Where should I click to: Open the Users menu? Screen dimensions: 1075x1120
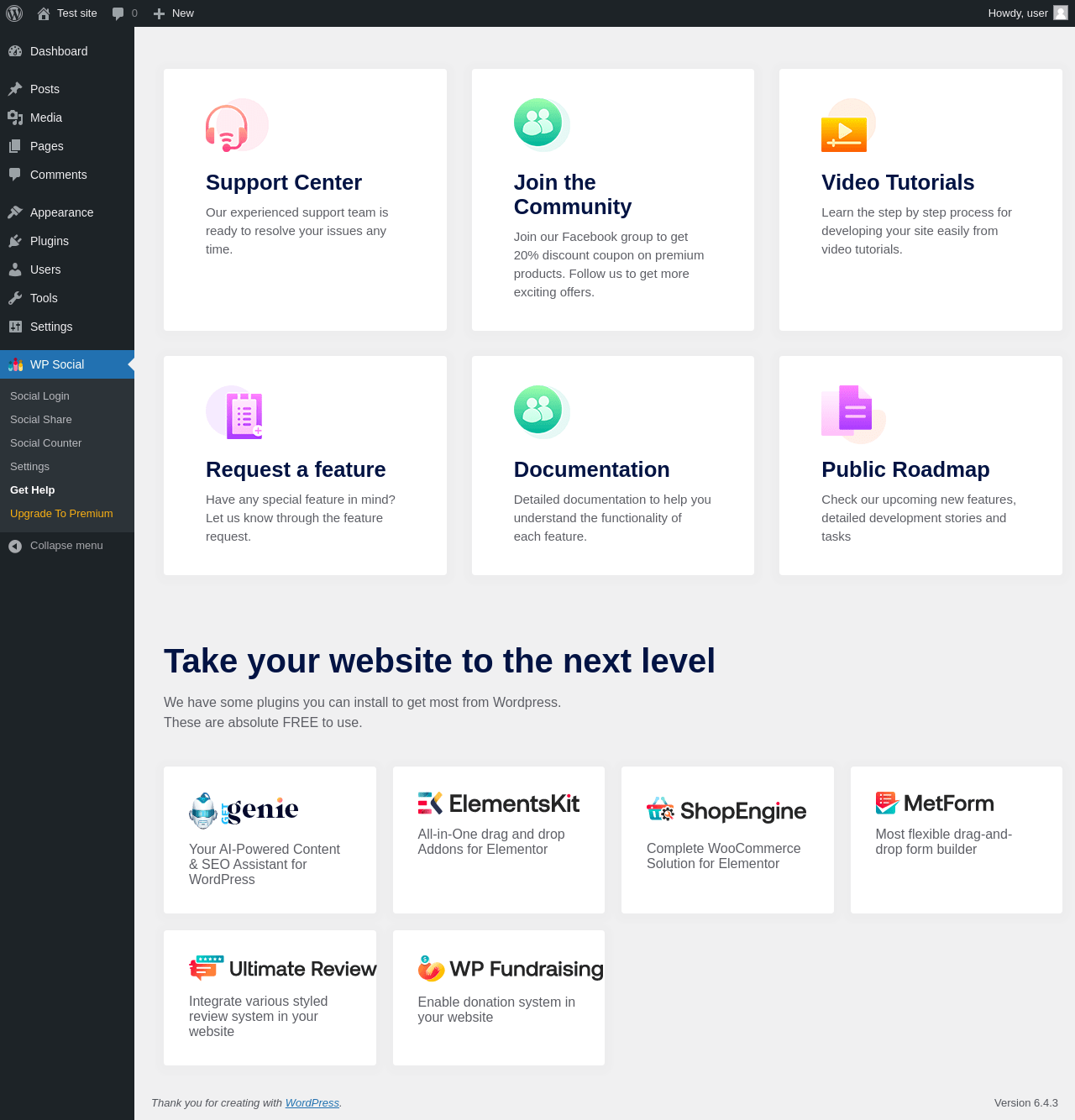pyautogui.click(x=67, y=270)
